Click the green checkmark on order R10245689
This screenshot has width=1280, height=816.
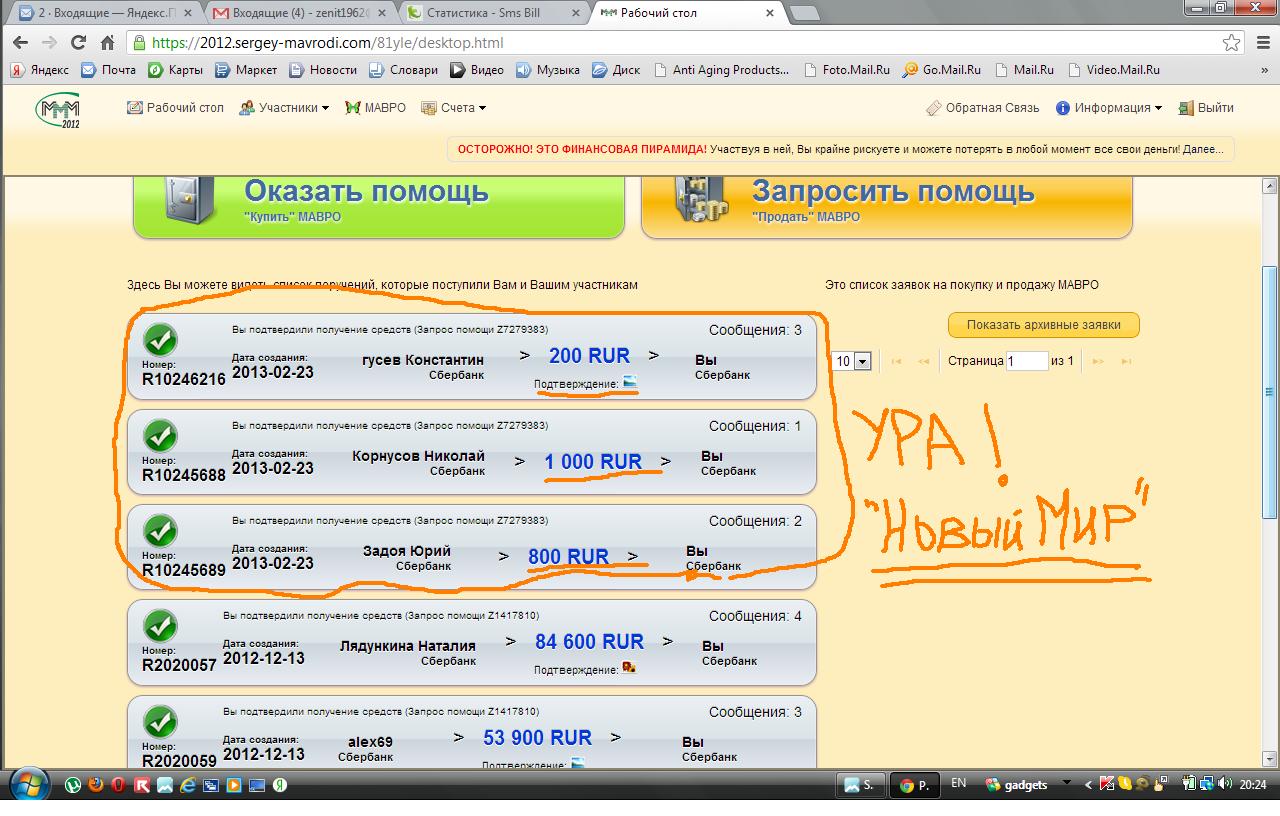click(160, 531)
